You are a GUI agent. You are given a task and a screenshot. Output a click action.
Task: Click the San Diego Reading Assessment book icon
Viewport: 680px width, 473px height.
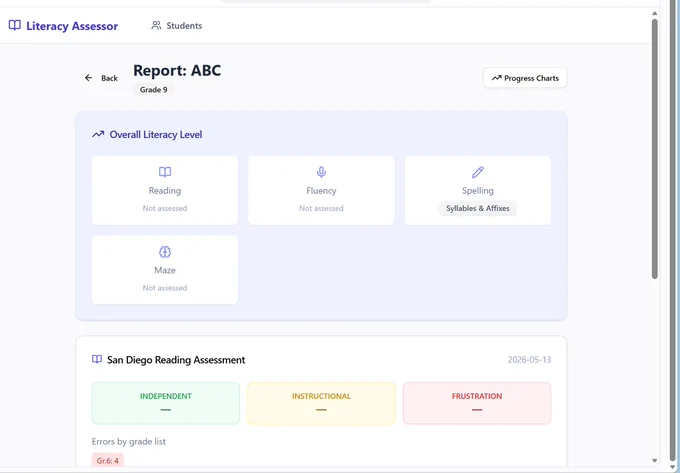97,359
